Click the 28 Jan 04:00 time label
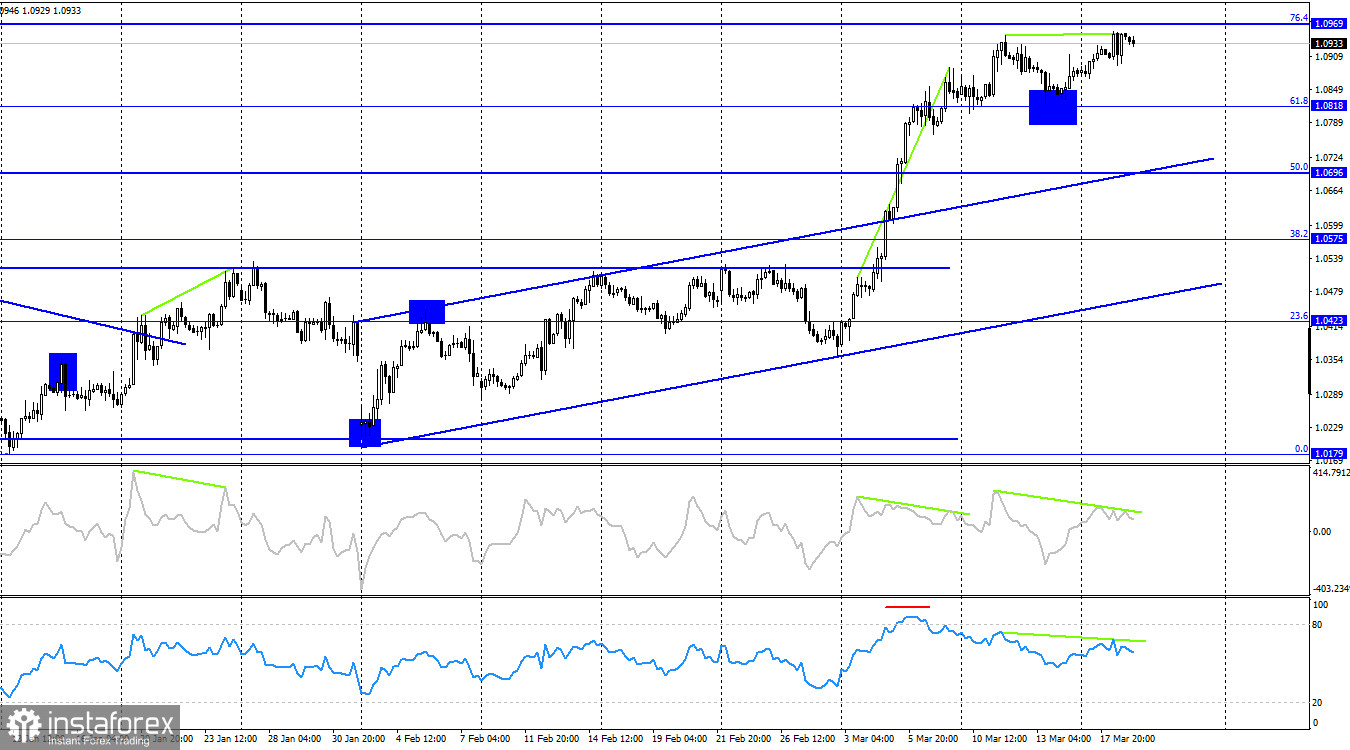1350x750 pixels. click(296, 739)
